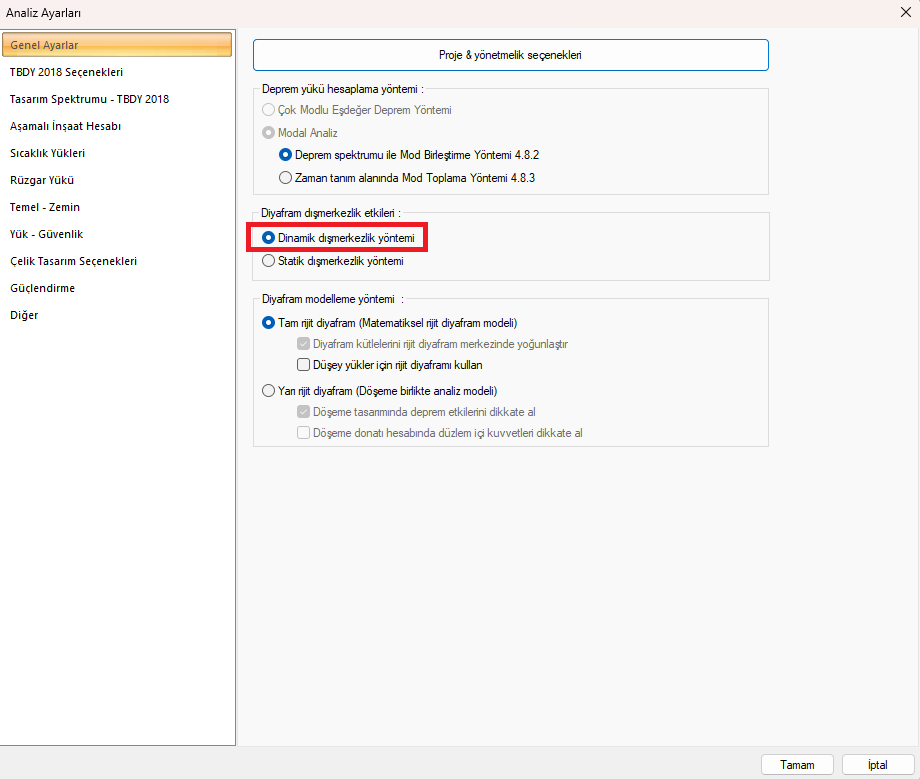Select Deprem spektrumu ile Mod Birleştirme Yöntemi
920x779 pixels.
pos(287,155)
